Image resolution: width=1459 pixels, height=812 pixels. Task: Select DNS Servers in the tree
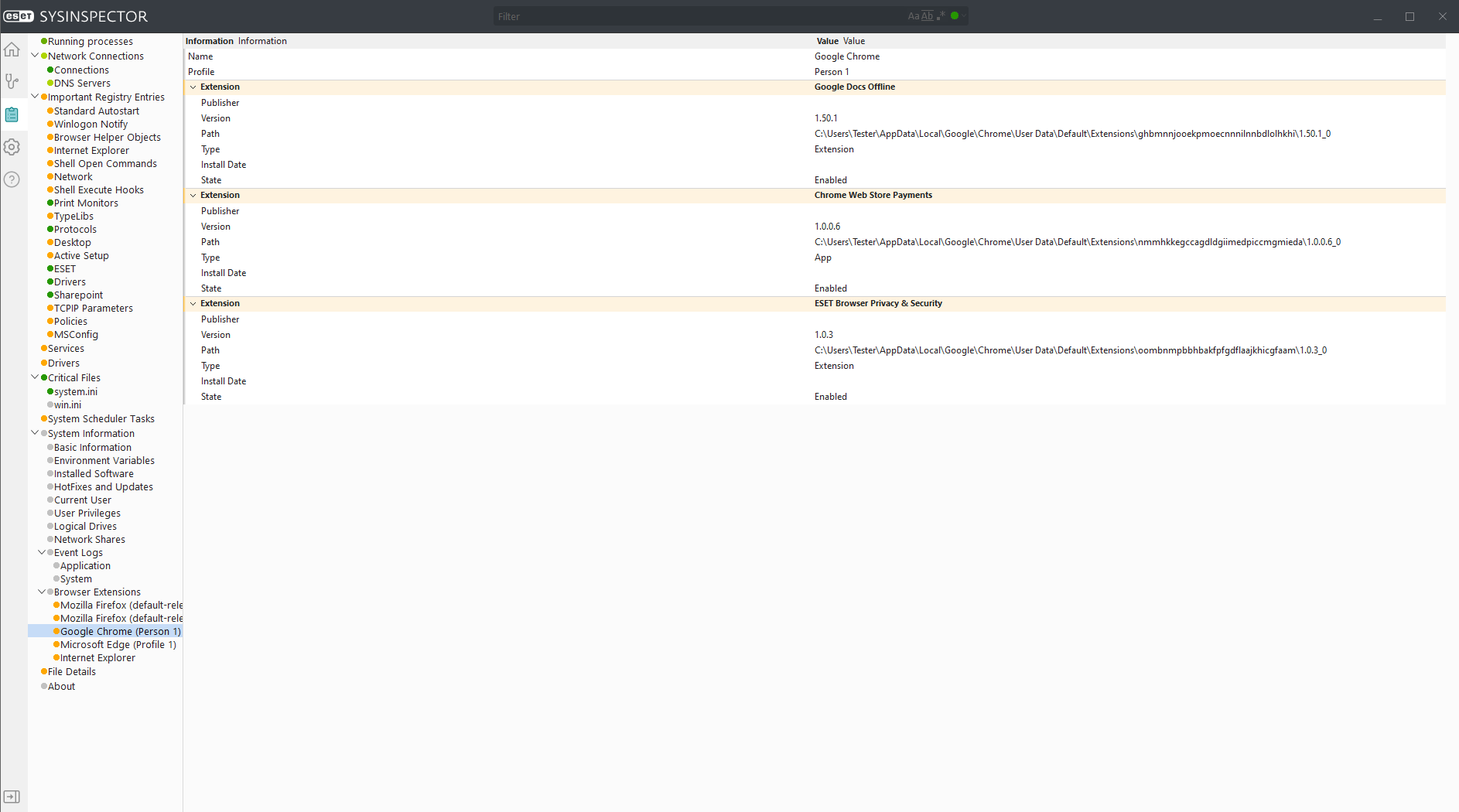pyautogui.click(x=82, y=84)
